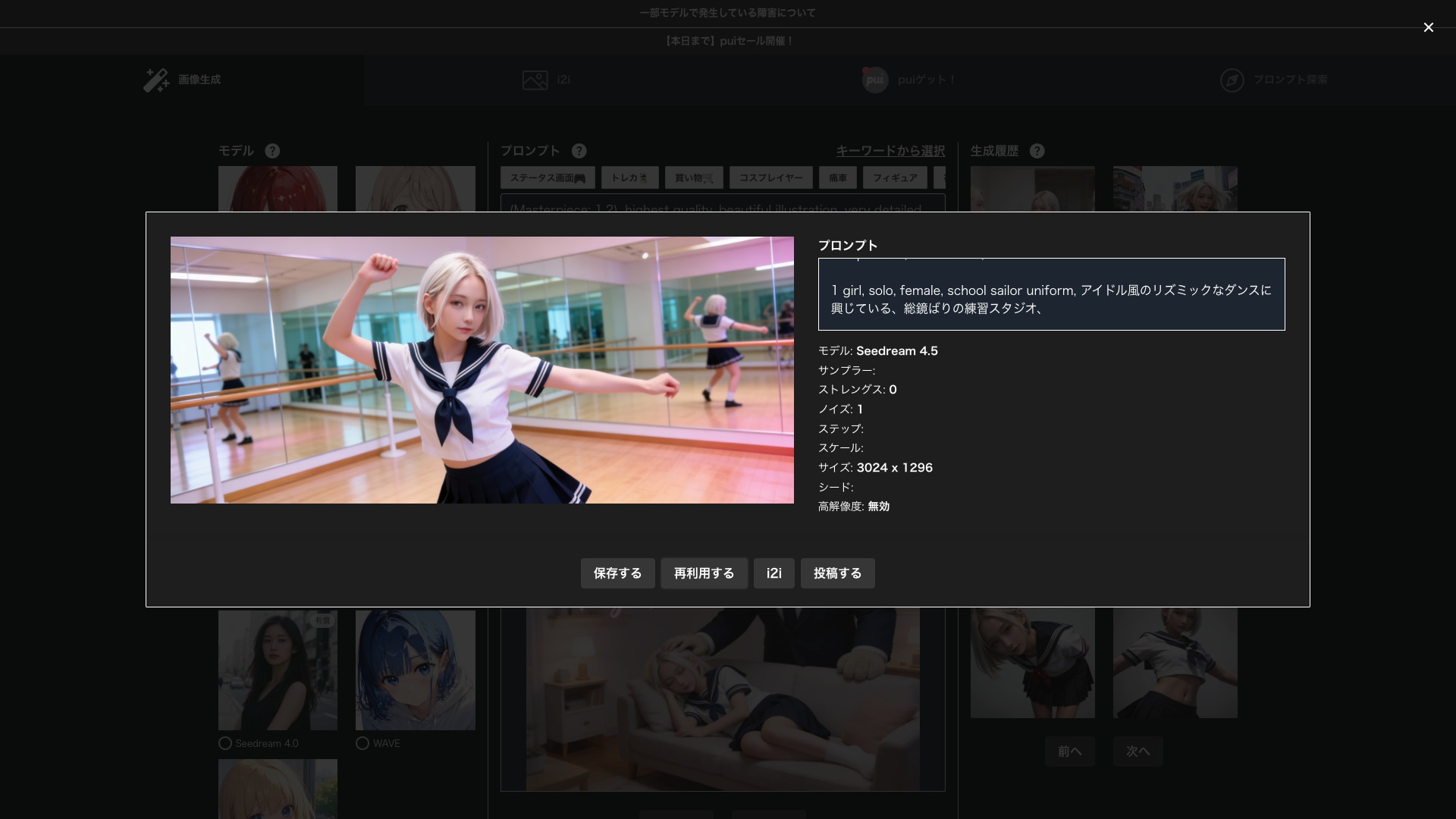This screenshot has width=1456, height=819.
Task: Switch to the i2i tab
Action: [546, 80]
